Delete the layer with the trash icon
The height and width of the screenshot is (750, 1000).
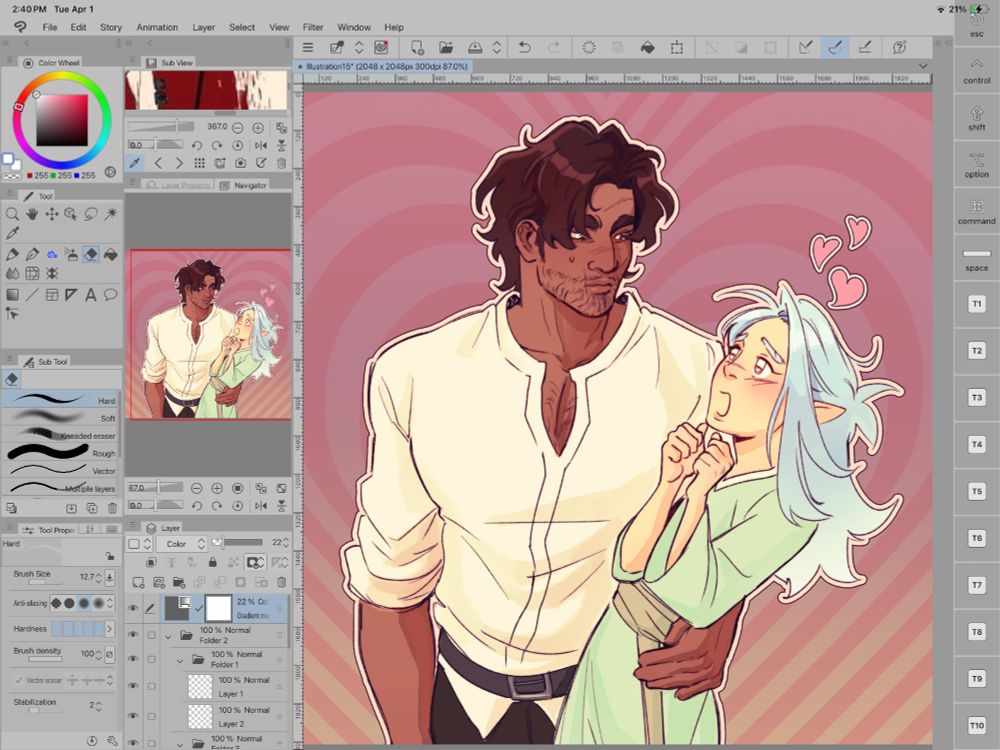click(x=281, y=582)
